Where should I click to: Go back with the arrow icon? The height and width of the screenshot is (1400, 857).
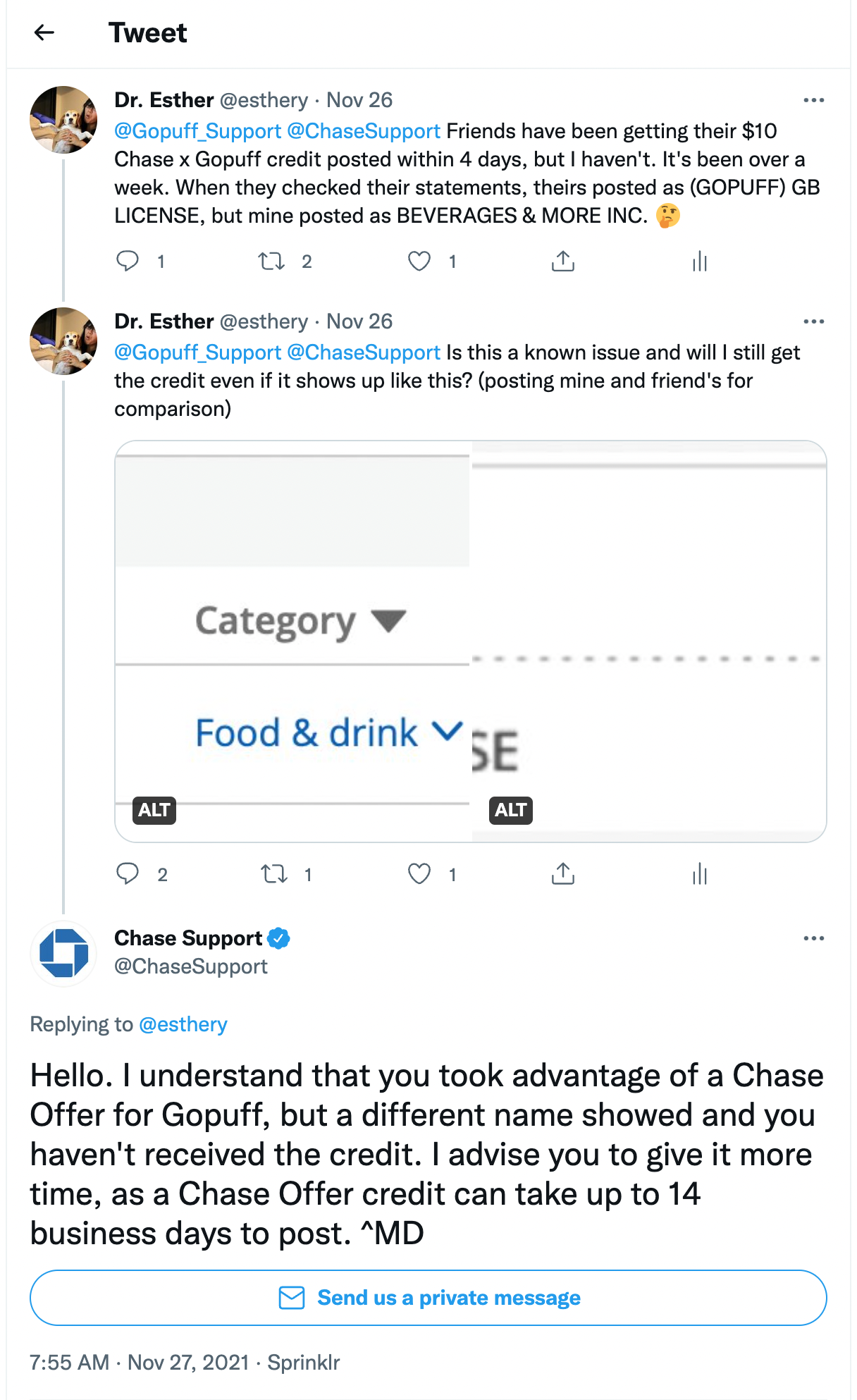(x=44, y=32)
